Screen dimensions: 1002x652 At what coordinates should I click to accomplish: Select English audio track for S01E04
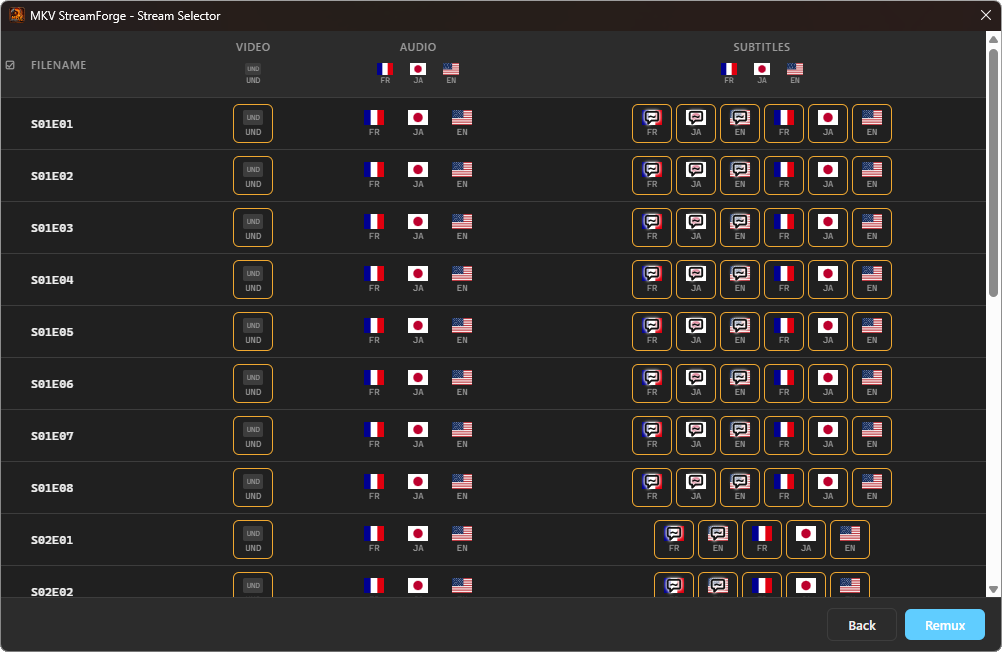[462, 279]
